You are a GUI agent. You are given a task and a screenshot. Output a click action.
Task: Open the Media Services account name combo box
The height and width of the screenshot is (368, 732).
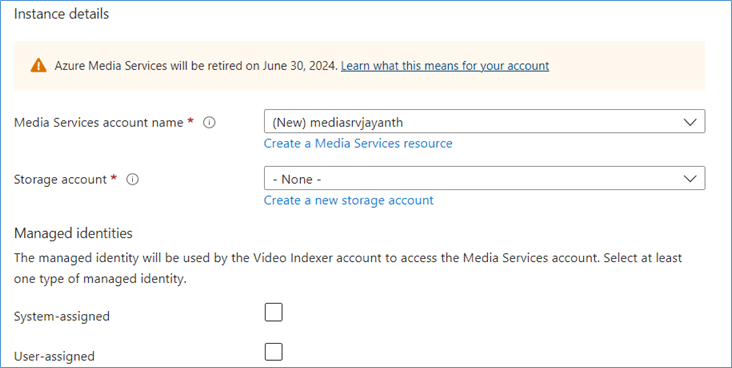pos(485,121)
